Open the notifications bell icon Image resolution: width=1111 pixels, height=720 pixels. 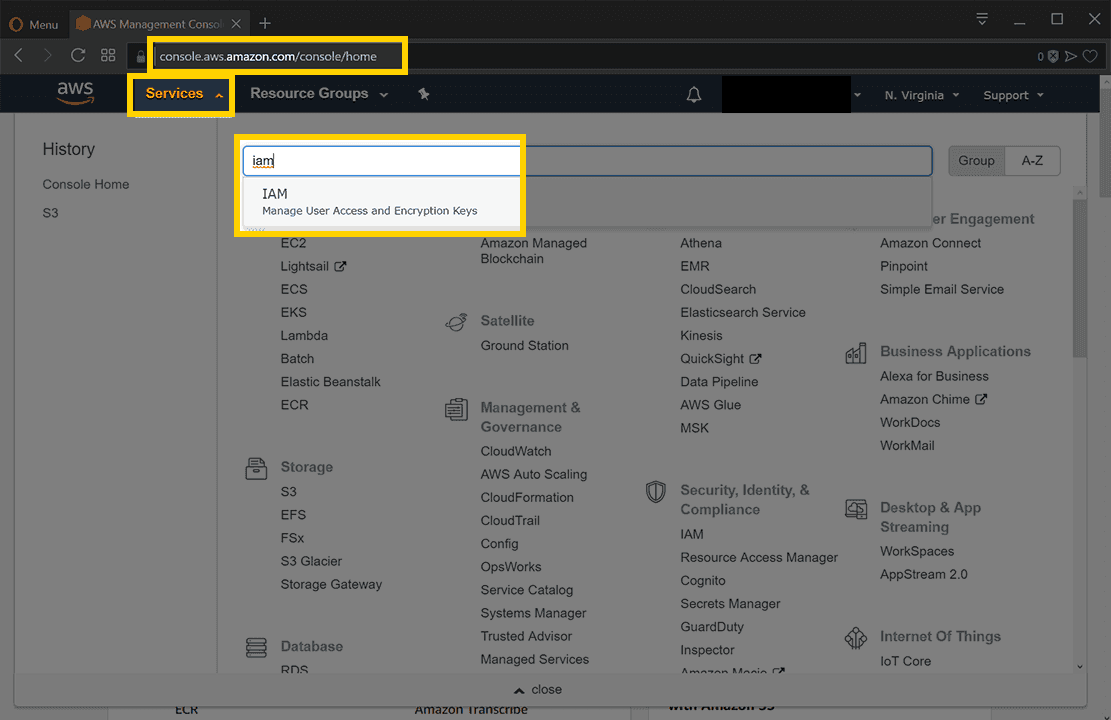[x=694, y=94]
